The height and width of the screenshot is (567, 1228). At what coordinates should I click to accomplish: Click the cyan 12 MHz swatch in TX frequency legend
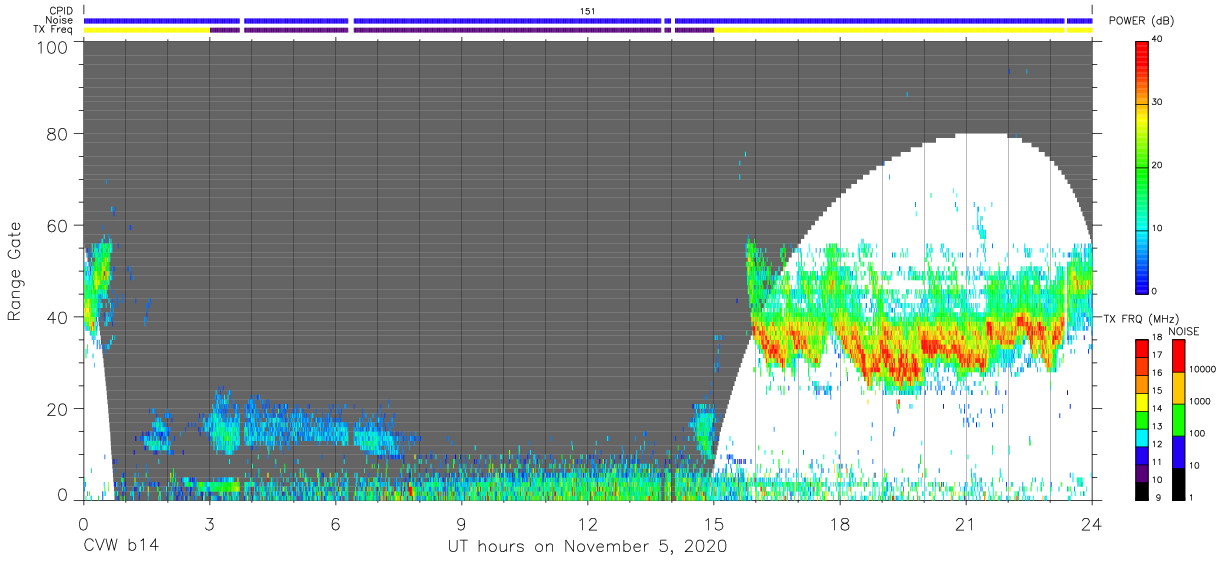tap(1142, 438)
